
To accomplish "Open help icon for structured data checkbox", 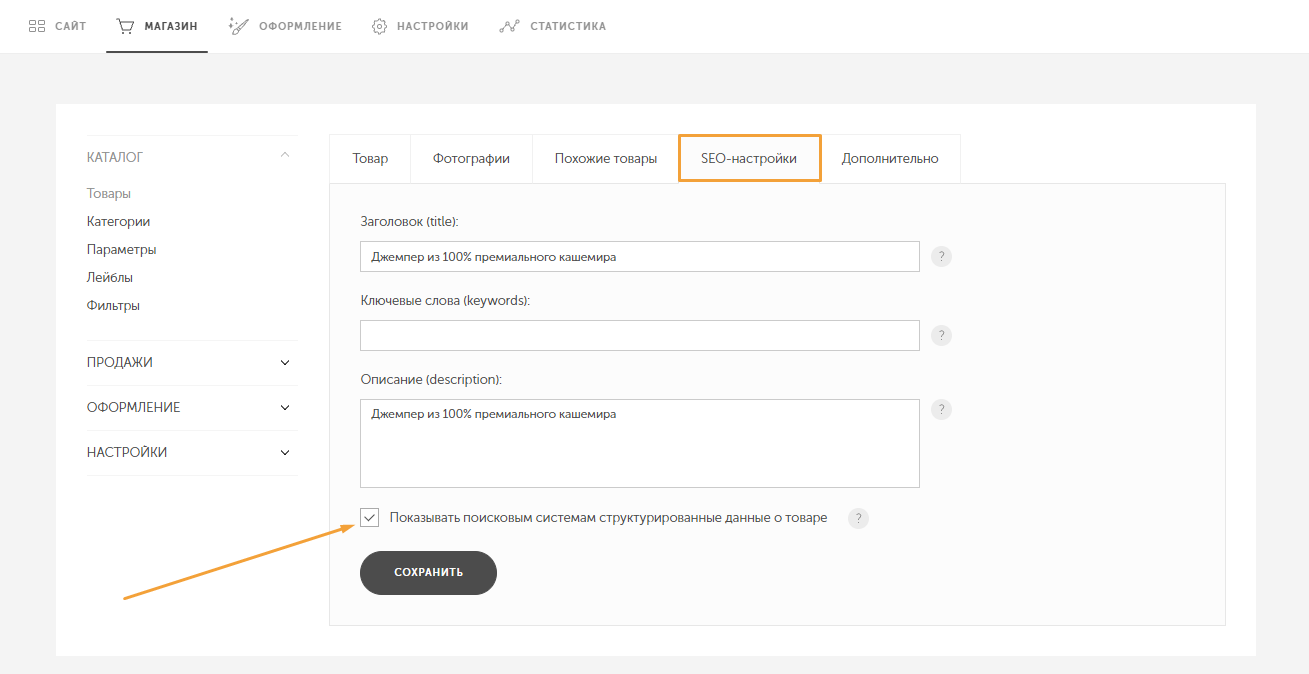I will (858, 518).
